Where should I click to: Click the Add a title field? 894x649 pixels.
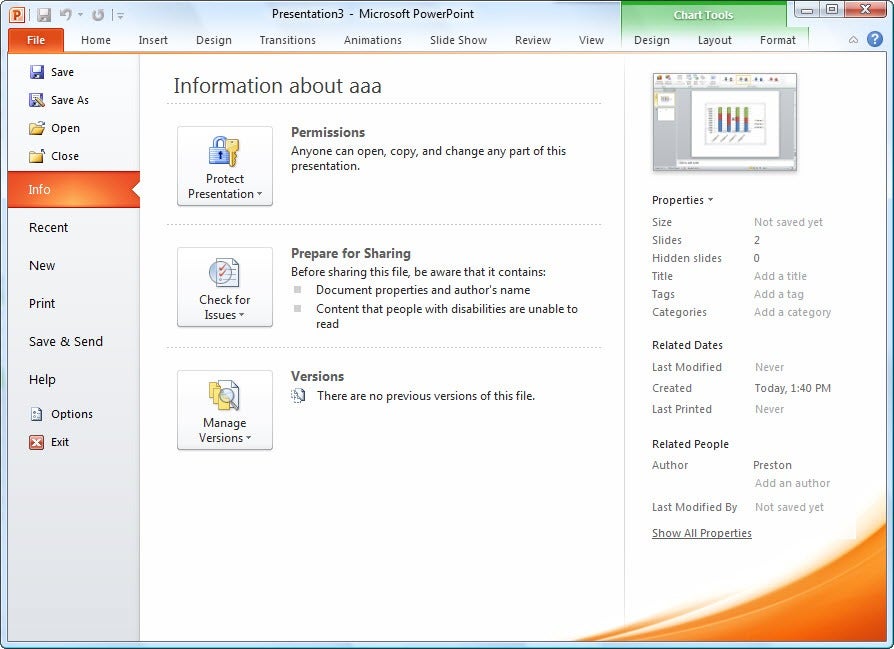coord(780,276)
